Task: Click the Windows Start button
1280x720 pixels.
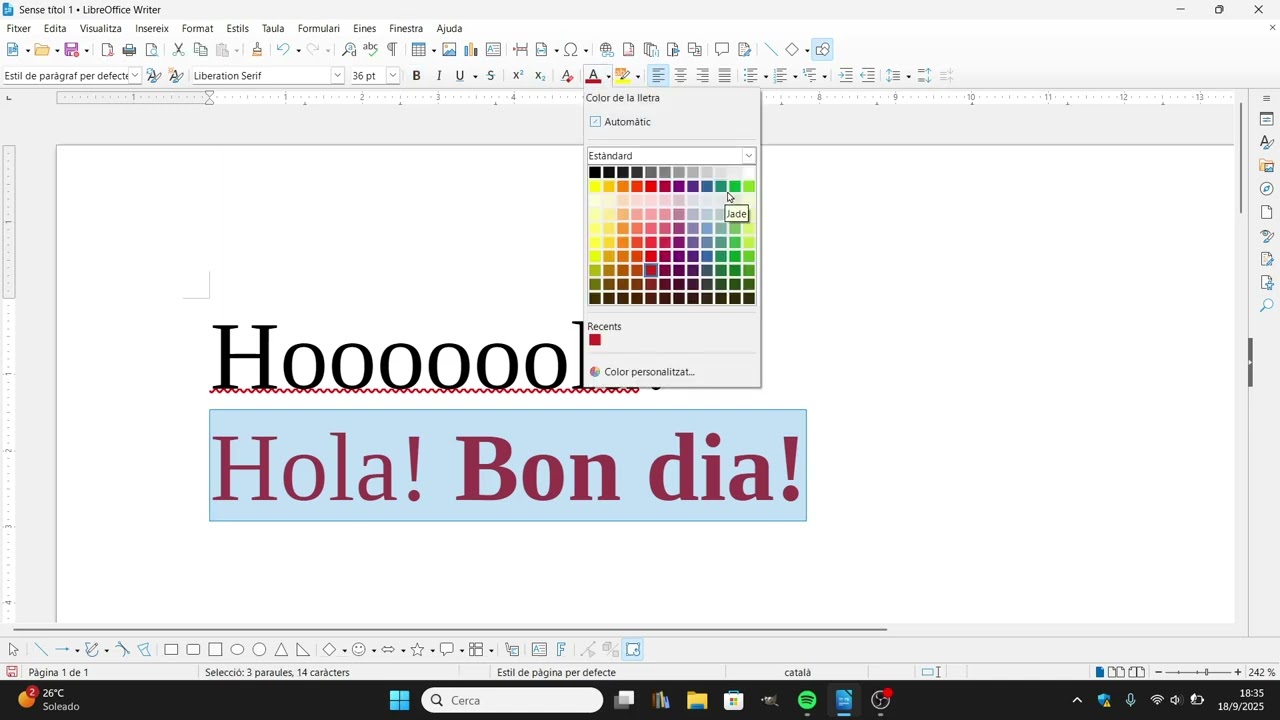Action: click(399, 700)
